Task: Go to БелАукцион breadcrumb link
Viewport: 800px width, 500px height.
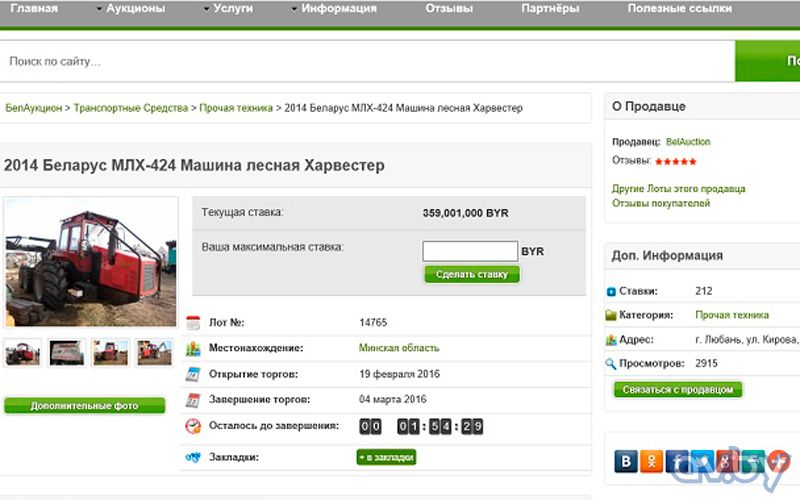Action: [34, 108]
